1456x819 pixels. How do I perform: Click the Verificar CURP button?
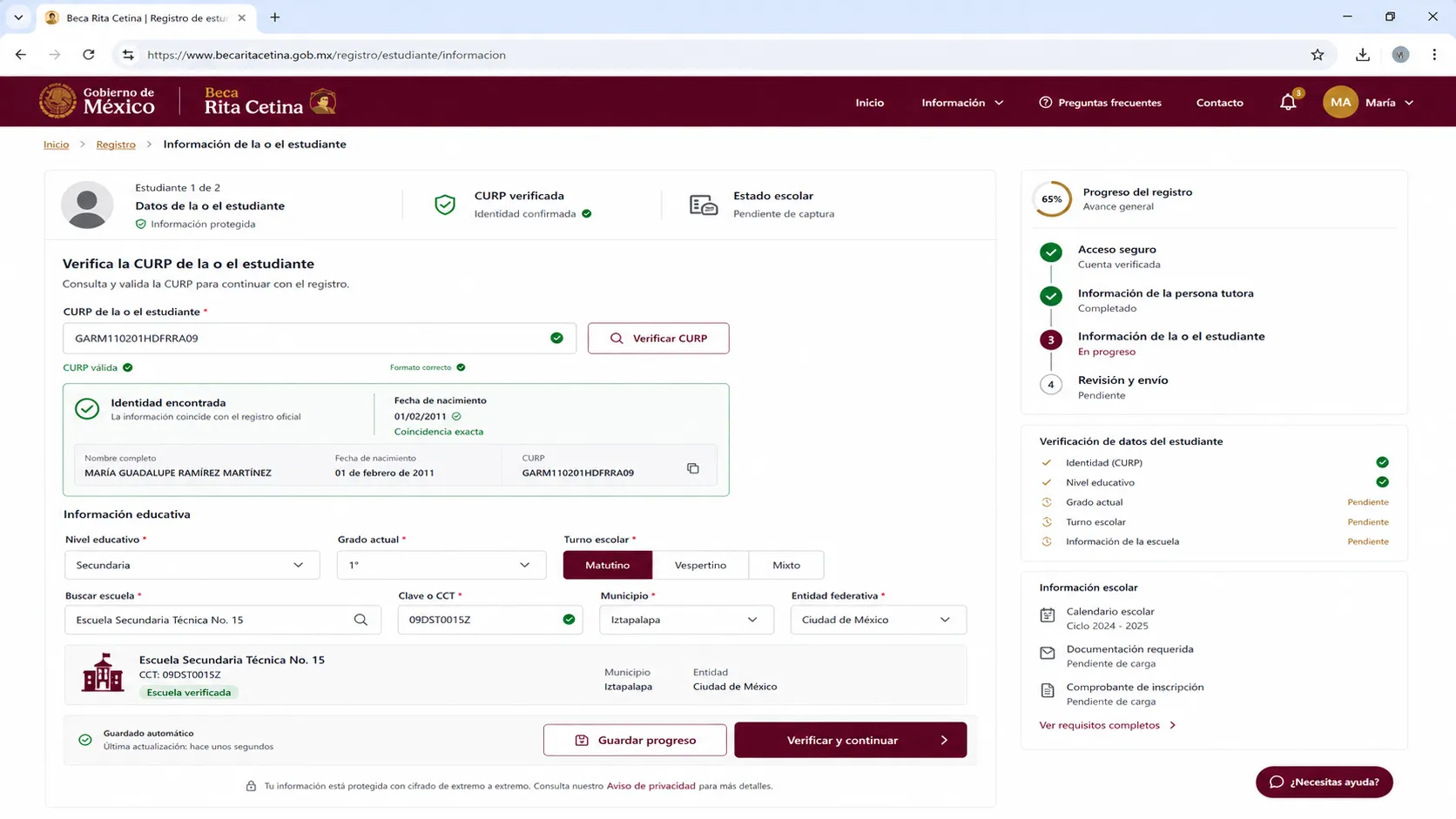point(658,338)
